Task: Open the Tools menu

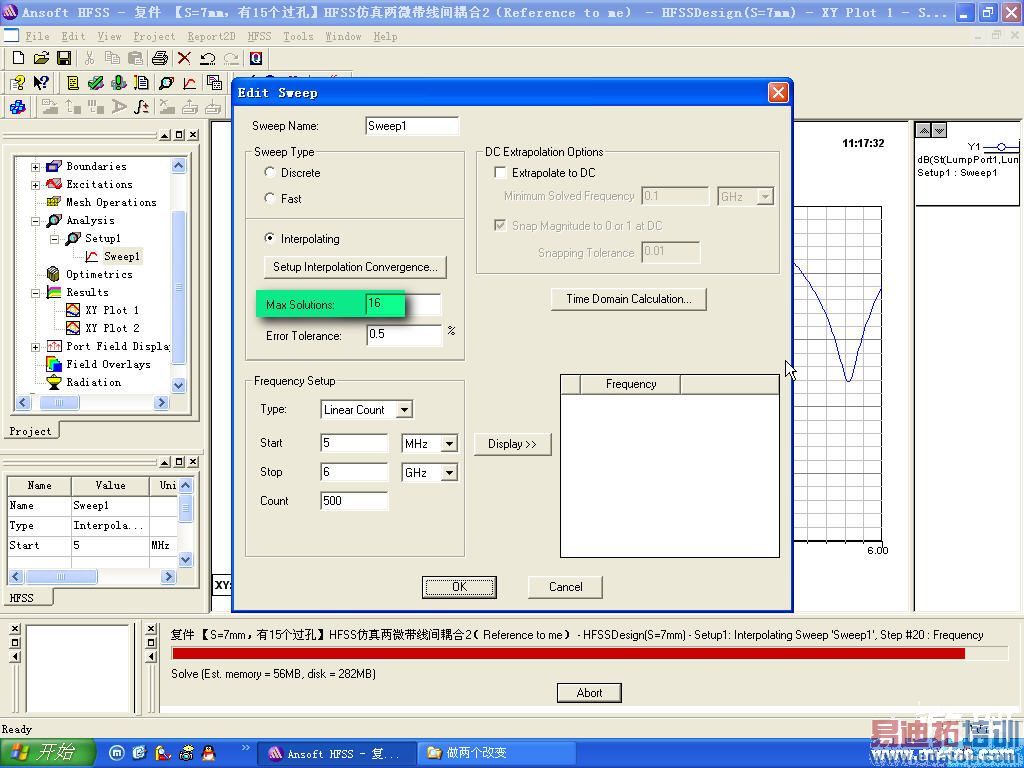Action: coord(298,37)
